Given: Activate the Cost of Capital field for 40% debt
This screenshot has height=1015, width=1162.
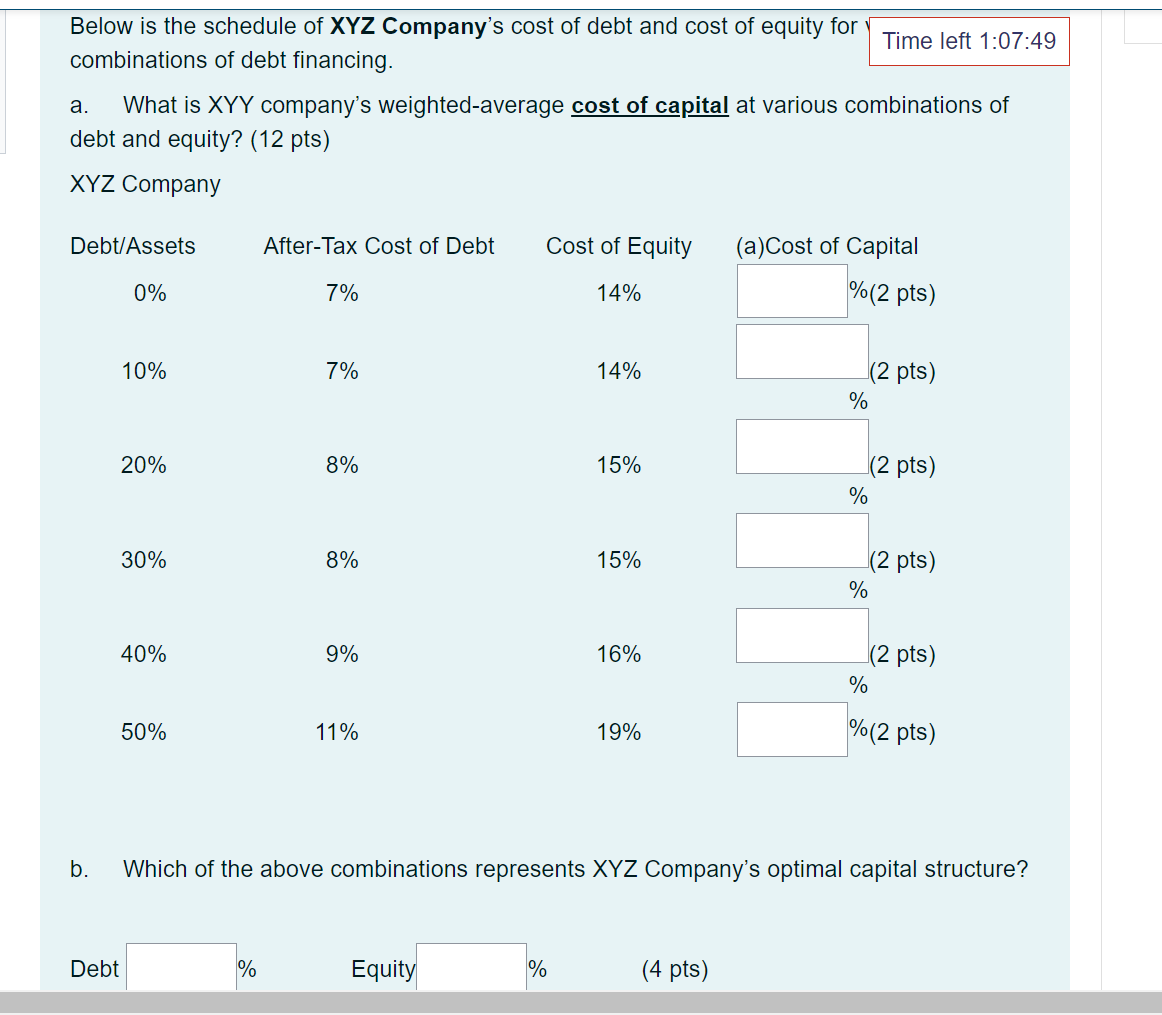Looking at the screenshot, I should 802,636.
